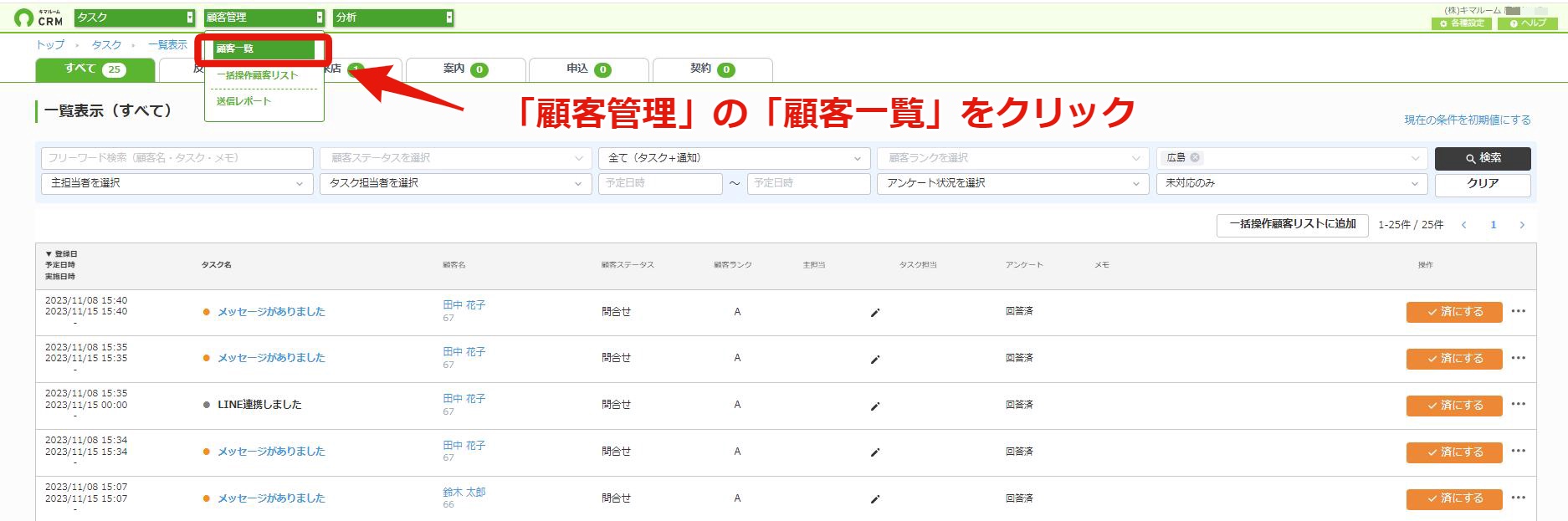This screenshot has height=521, width=1568.
Task: Remove the 広島 tag with the x icon
Action: [x=1195, y=157]
